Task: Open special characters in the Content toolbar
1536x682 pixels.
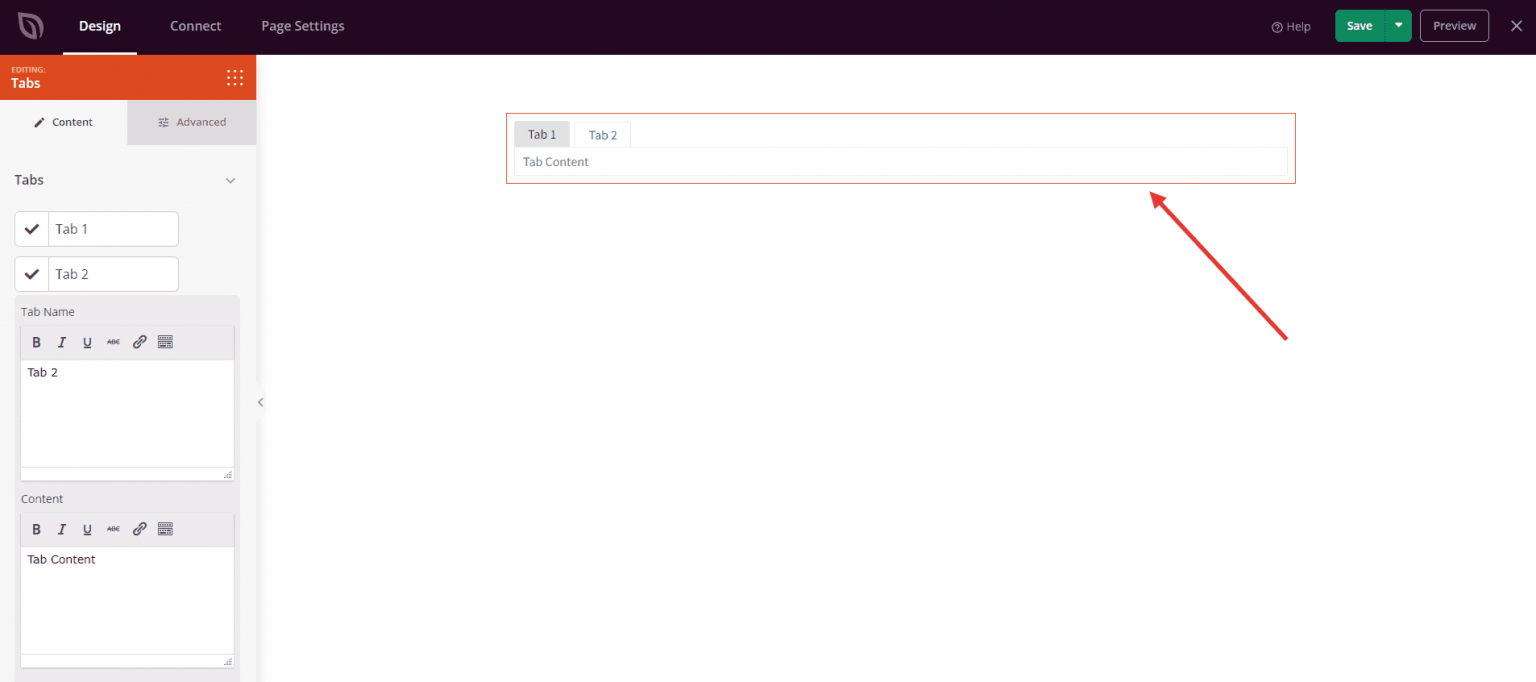Action: (x=165, y=529)
